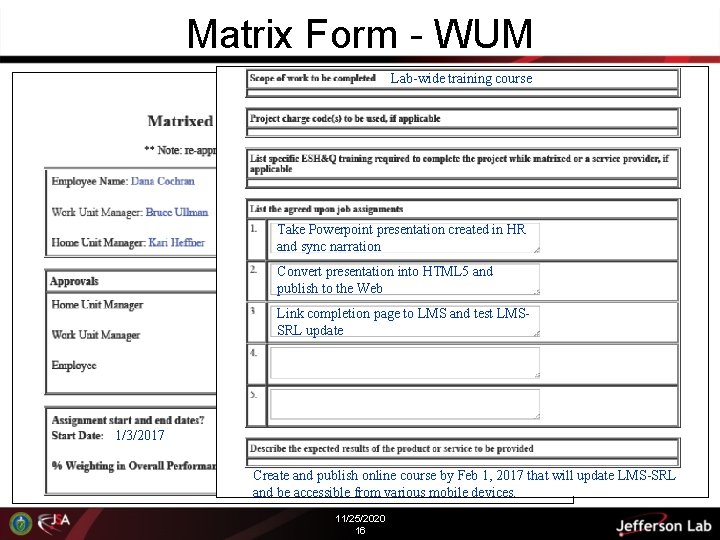Click the start date 1/3/2017
This screenshot has height=540, width=720.
point(140,435)
